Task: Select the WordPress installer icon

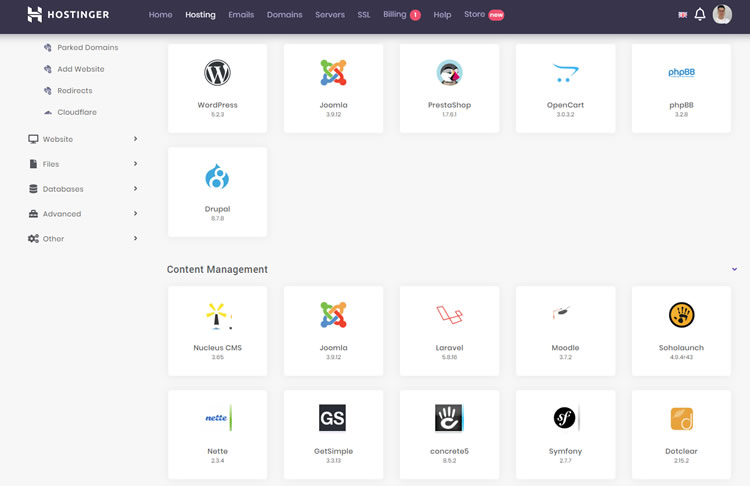Action: (217, 73)
